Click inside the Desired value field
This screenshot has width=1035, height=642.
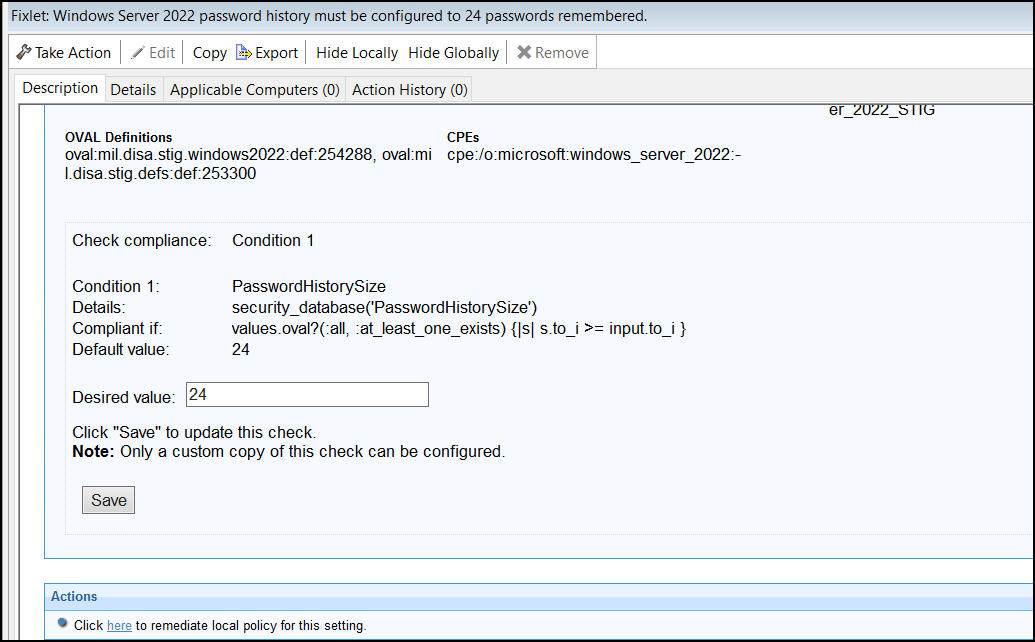pos(306,394)
